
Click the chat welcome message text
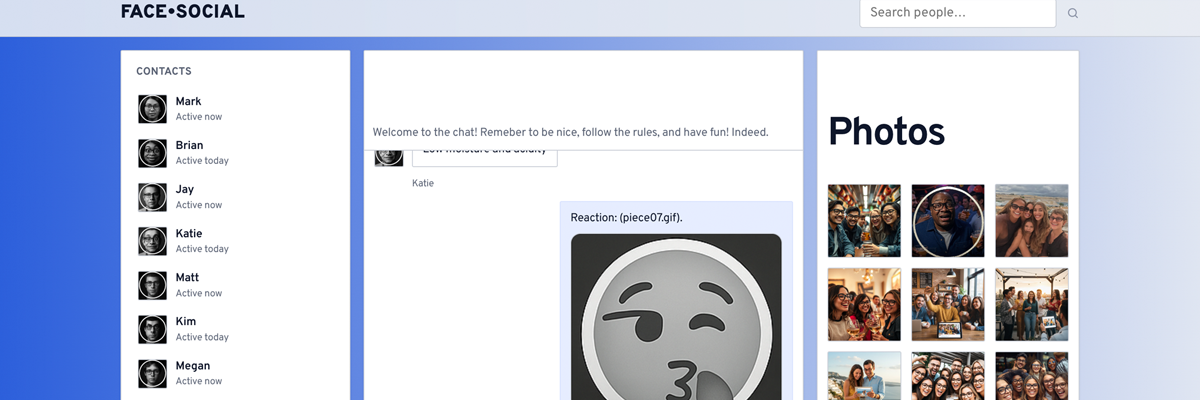[571, 132]
